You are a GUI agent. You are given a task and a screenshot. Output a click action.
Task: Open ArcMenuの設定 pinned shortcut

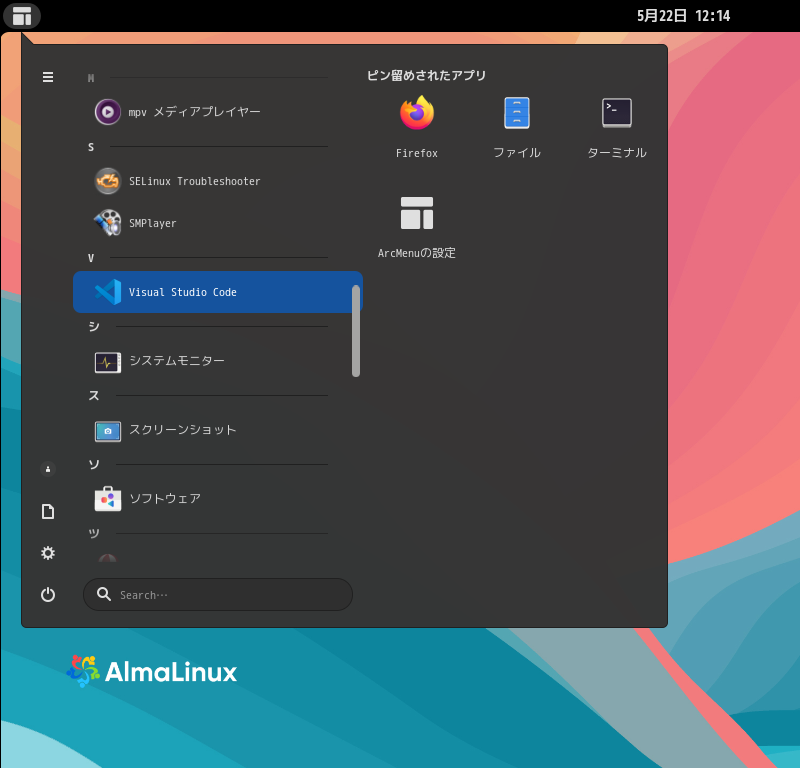tap(417, 227)
